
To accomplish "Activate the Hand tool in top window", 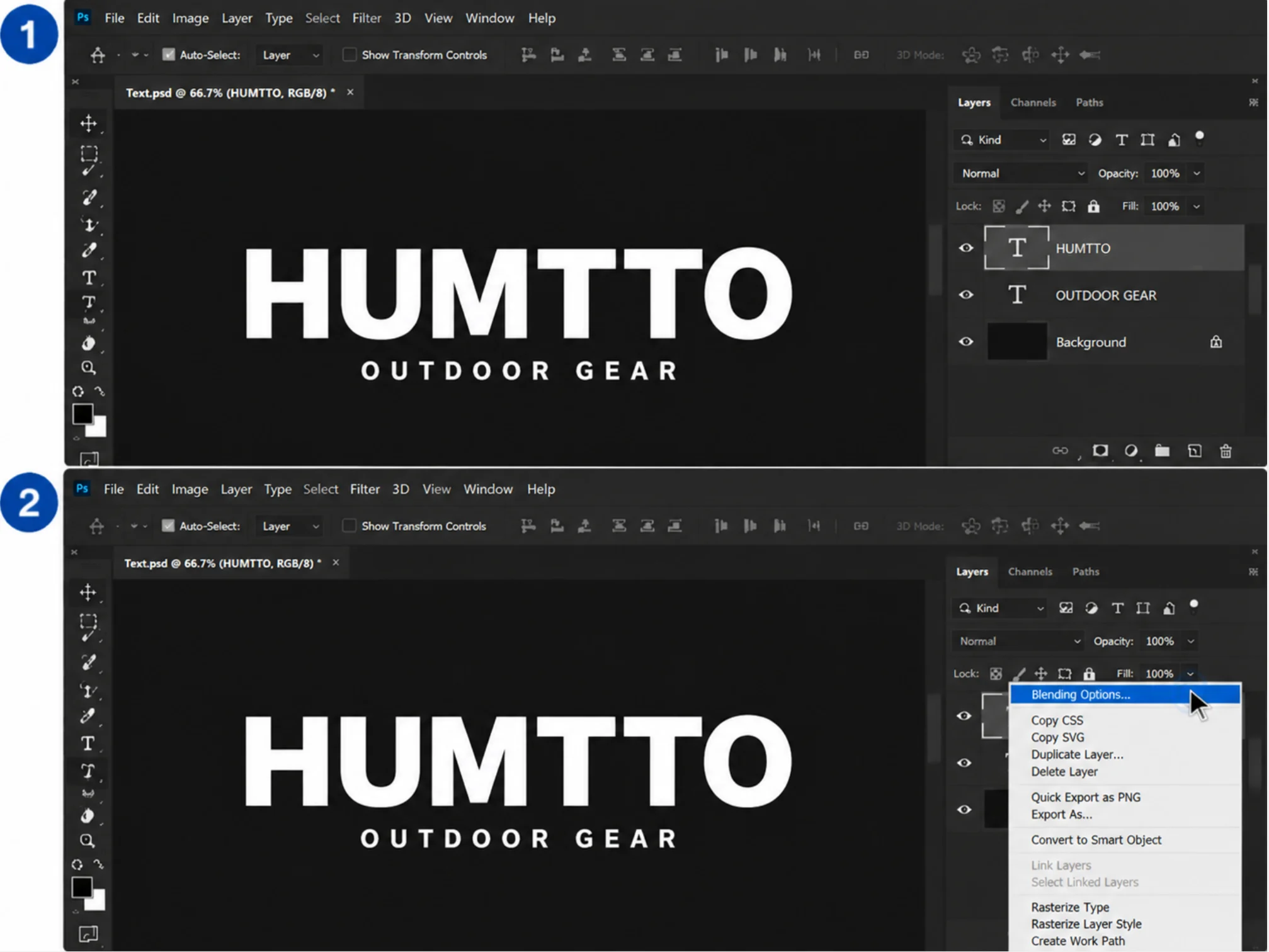I will pyautogui.click(x=89, y=343).
